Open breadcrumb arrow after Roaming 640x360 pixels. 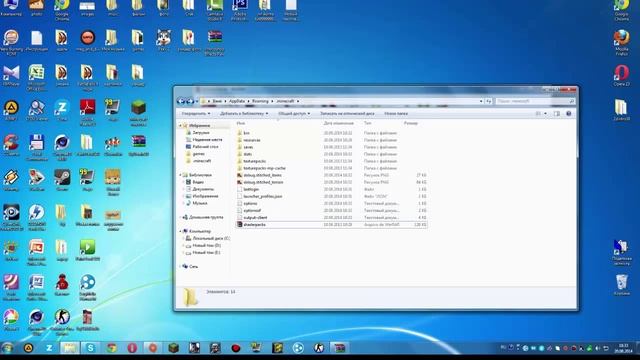pos(272,101)
